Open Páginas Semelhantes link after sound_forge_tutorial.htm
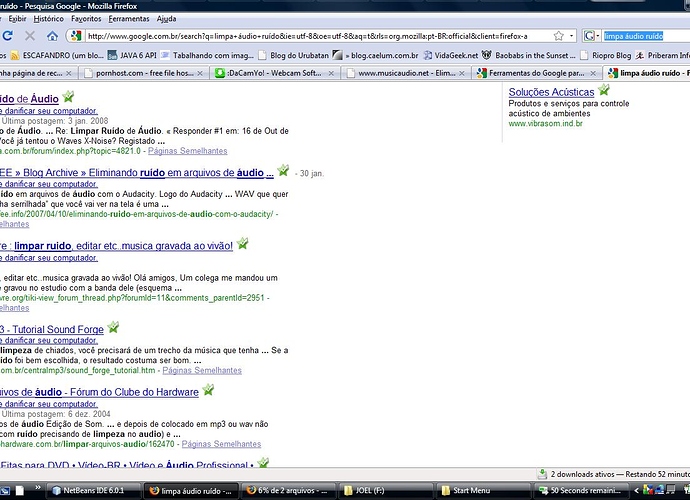 coord(202,371)
